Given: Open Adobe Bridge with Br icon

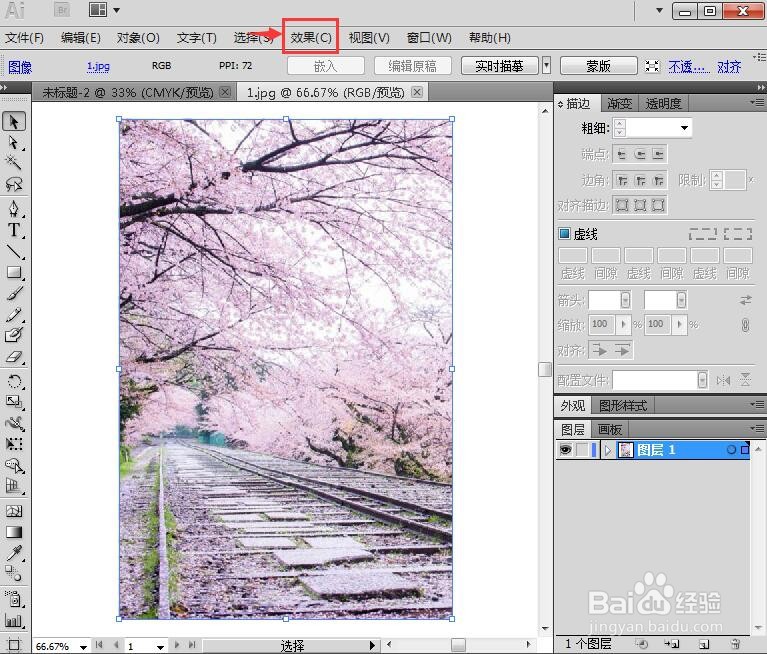Looking at the screenshot, I should 62,10.
